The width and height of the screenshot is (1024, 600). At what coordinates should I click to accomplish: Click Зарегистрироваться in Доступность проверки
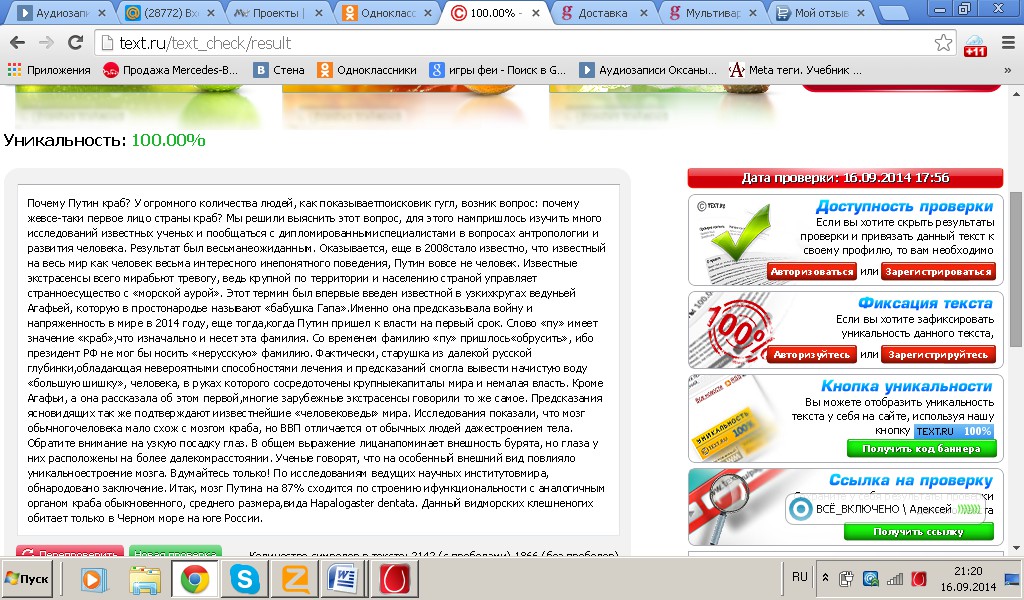pyautogui.click(x=938, y=272)
